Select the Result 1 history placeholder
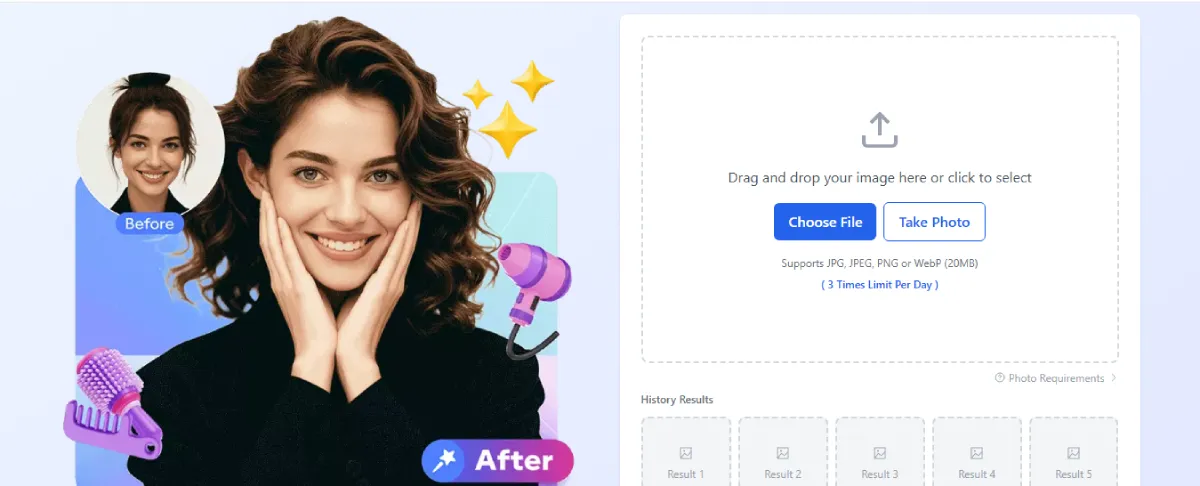The image size is (1200, 486). pyautogui.click(x=685, y=452)
